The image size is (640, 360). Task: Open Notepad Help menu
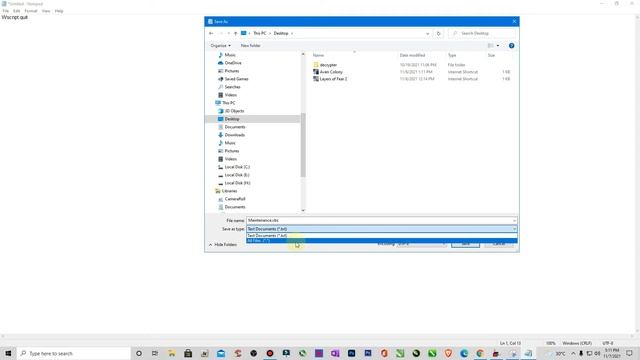pos(59,11)
